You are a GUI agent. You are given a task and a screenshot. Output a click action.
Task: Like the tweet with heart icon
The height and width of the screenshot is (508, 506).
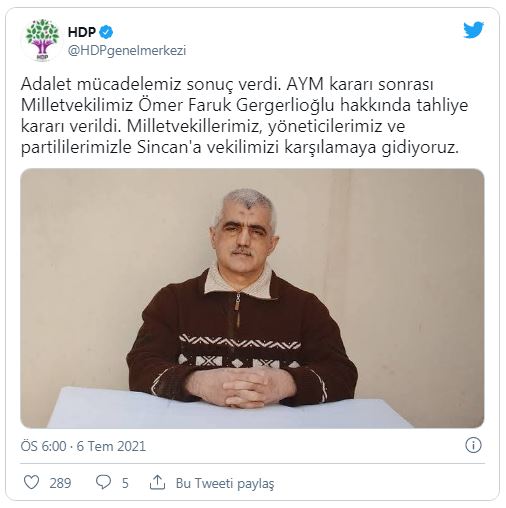click(x=32, y=482)
